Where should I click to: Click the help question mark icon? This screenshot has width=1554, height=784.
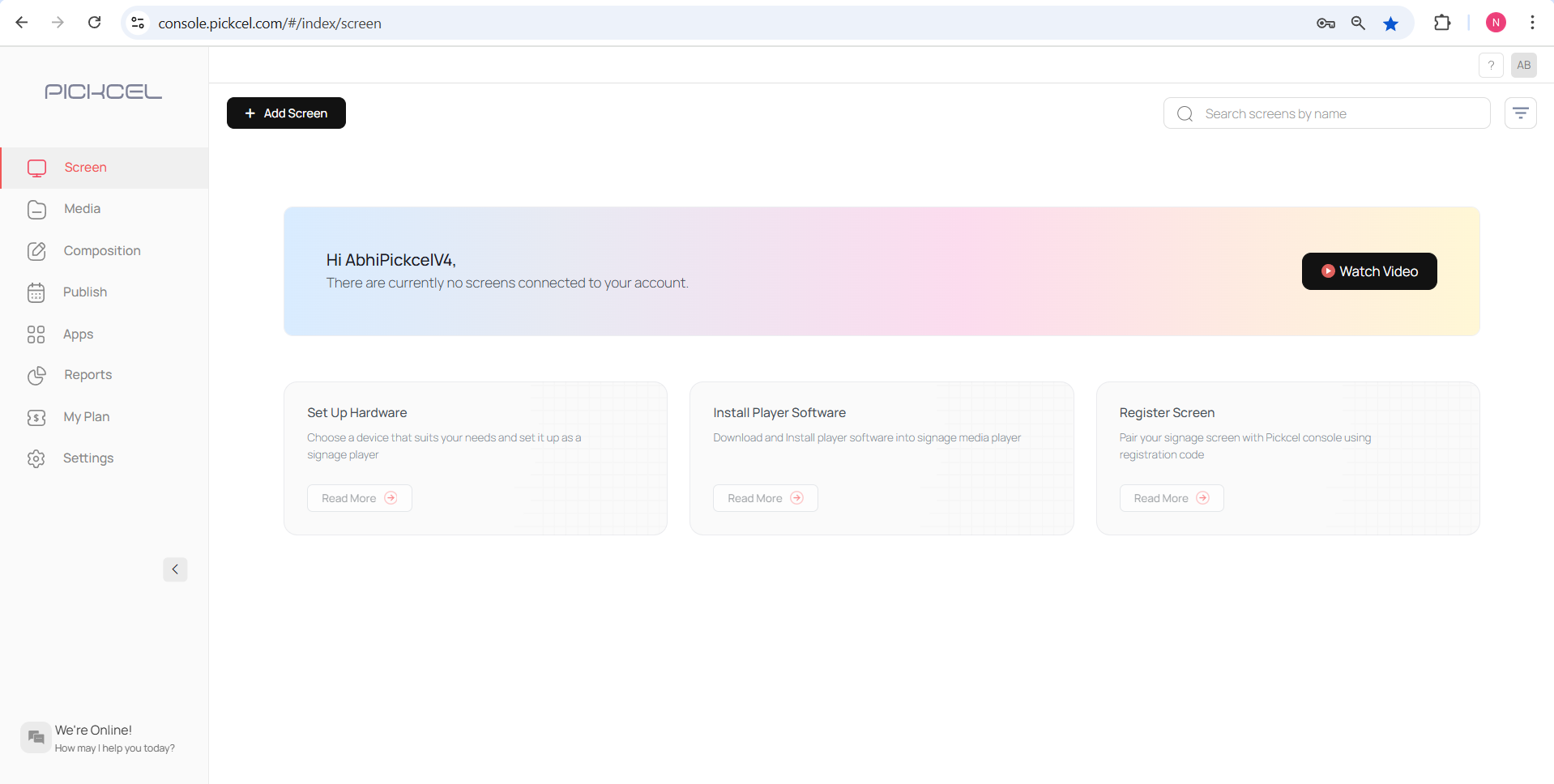point(1491,66)
